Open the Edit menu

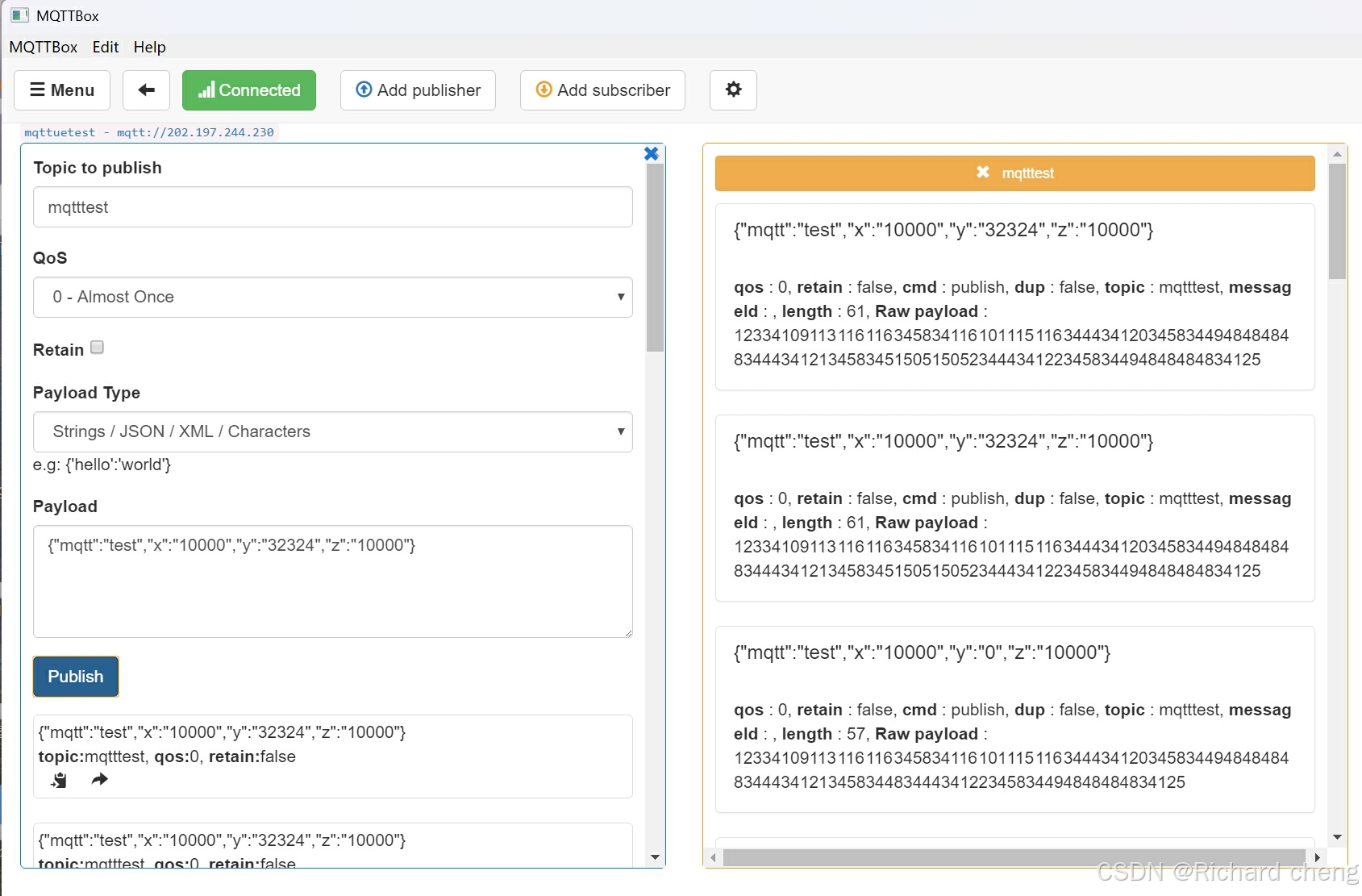(106, 47)
